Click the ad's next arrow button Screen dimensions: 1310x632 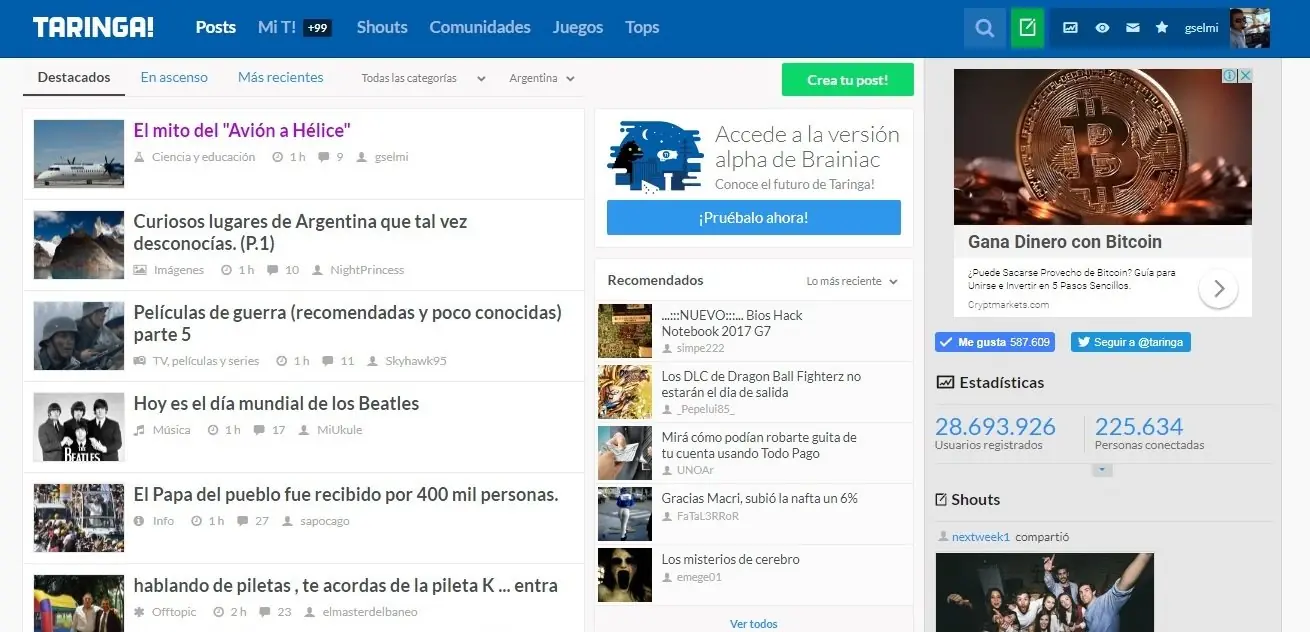pyautogui.click(x=1218, y=289)
